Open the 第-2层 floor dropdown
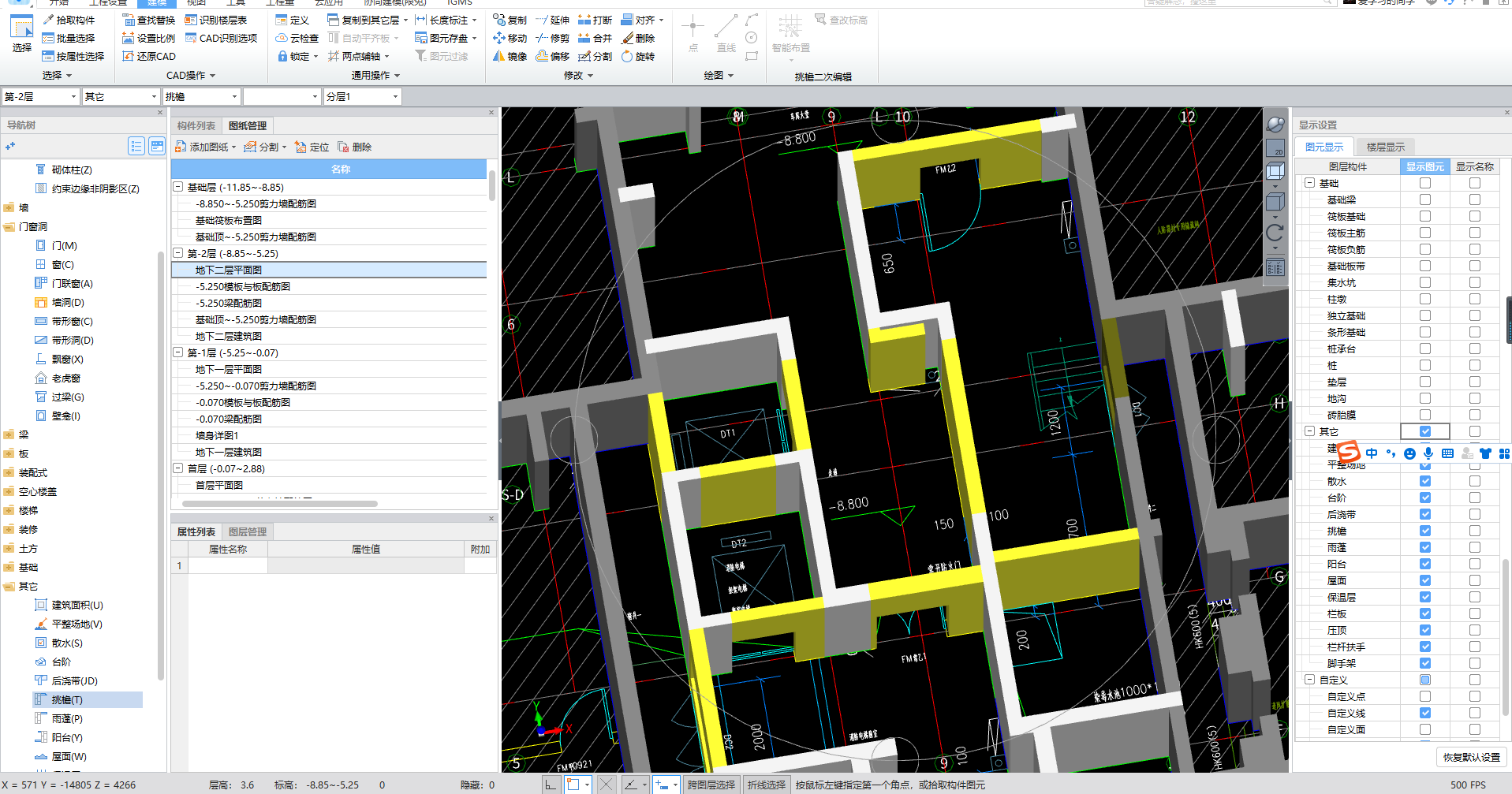Viewport: 1512px width, 794px height. tap(40, 96)
